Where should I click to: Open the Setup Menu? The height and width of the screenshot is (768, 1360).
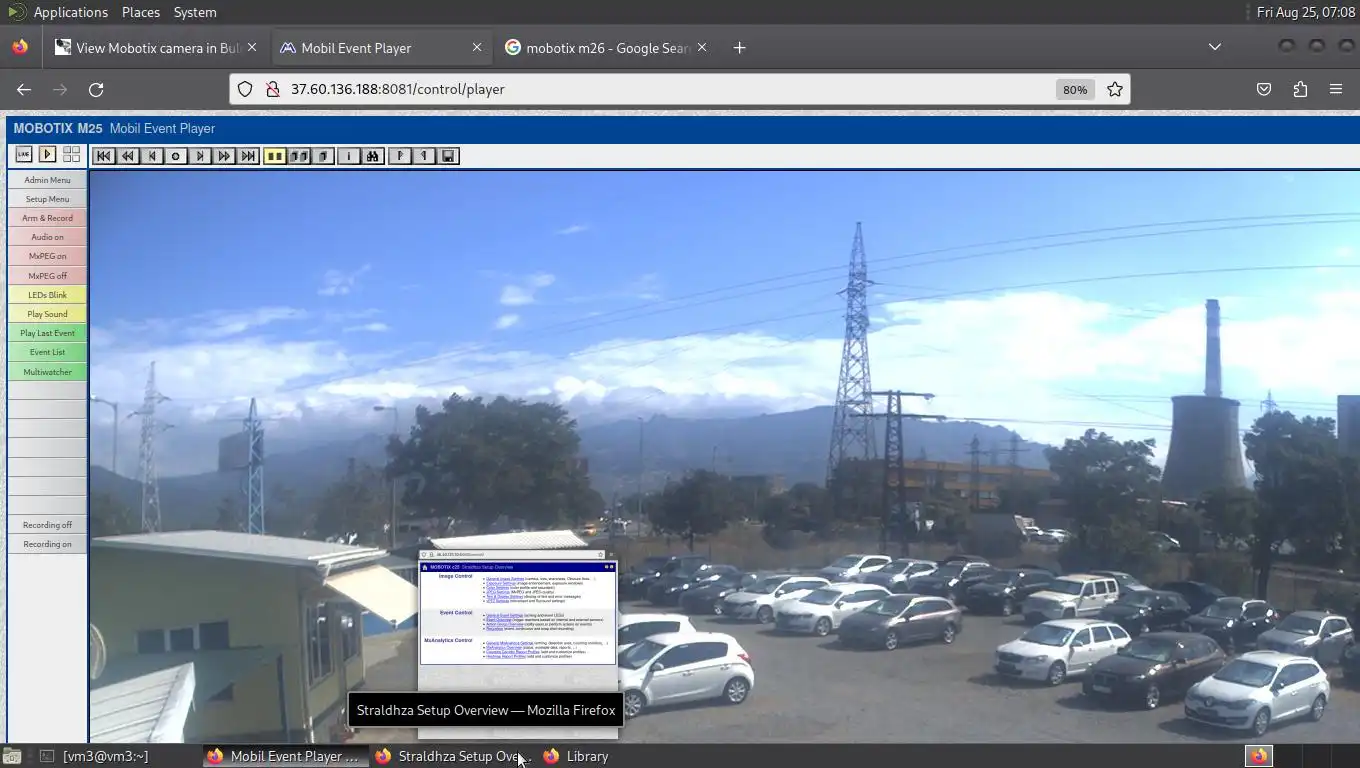[47, 199]
